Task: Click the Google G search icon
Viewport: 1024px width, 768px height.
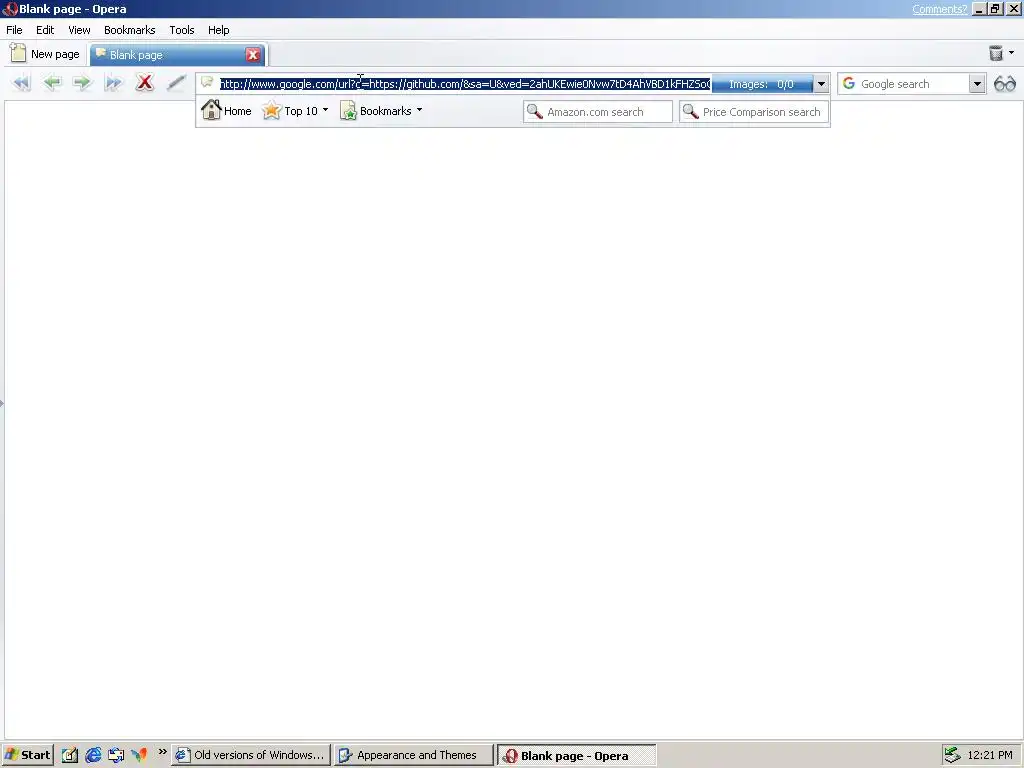Action: [x=849, y=83]
